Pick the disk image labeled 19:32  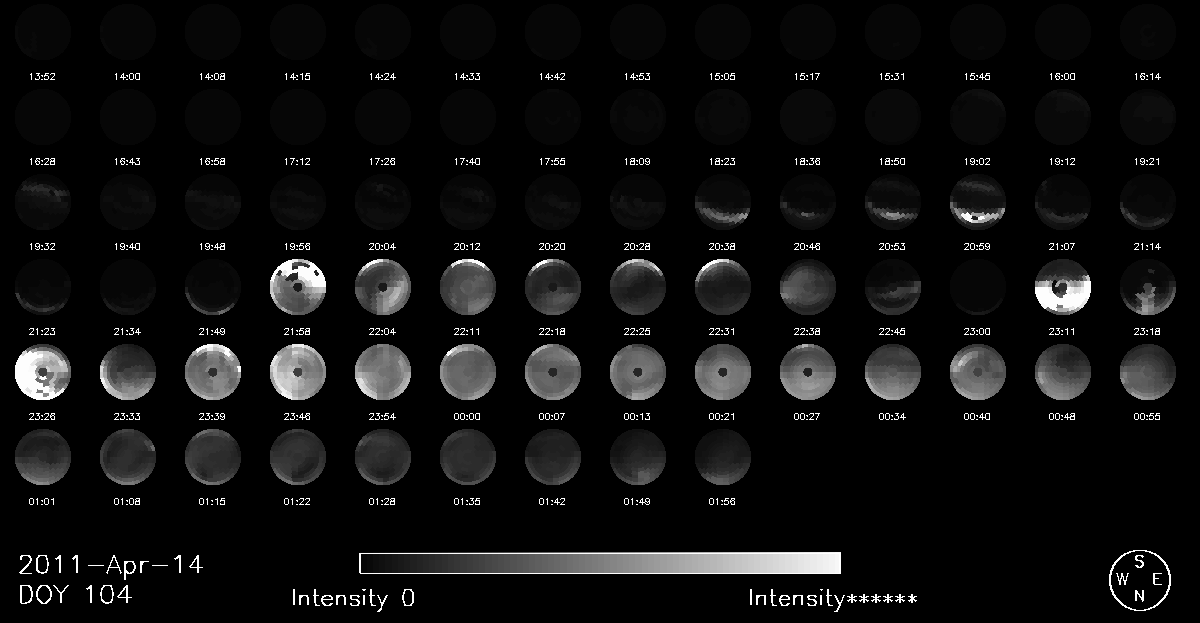(x=43, y=201)
